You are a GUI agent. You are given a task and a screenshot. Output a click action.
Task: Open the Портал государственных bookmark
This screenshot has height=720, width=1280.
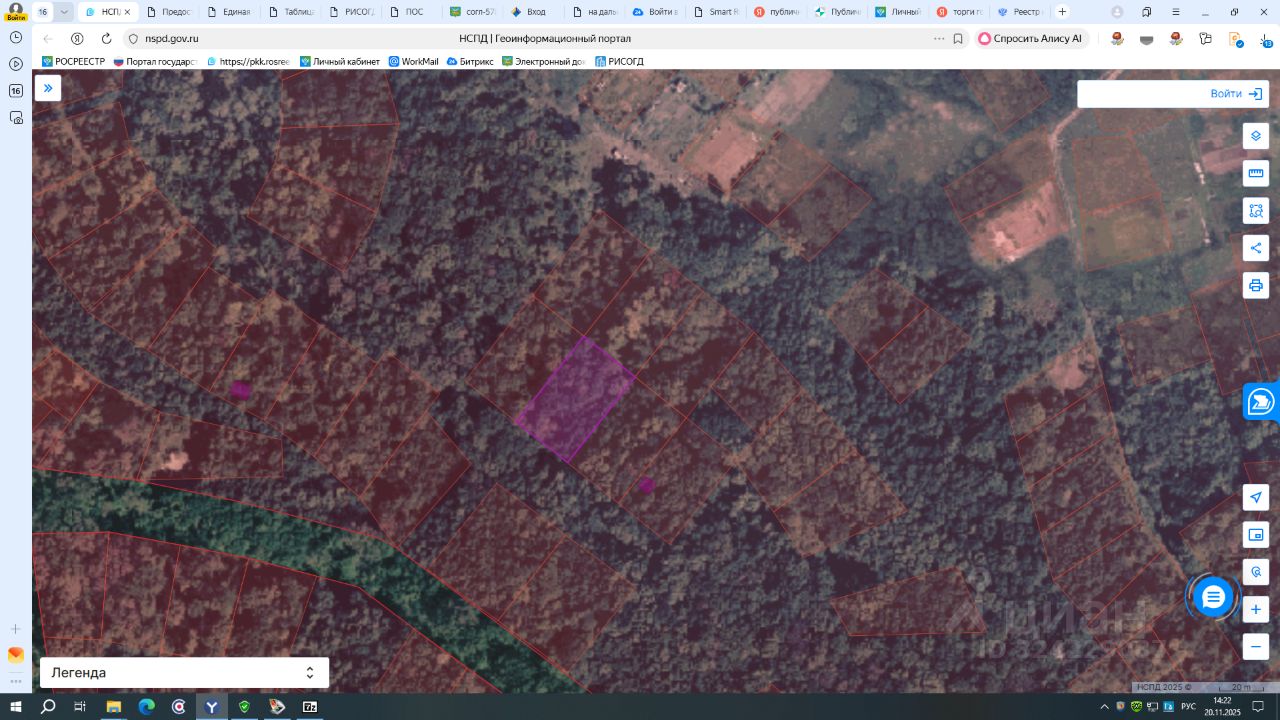pyautogui.click(x=154, y=61)
